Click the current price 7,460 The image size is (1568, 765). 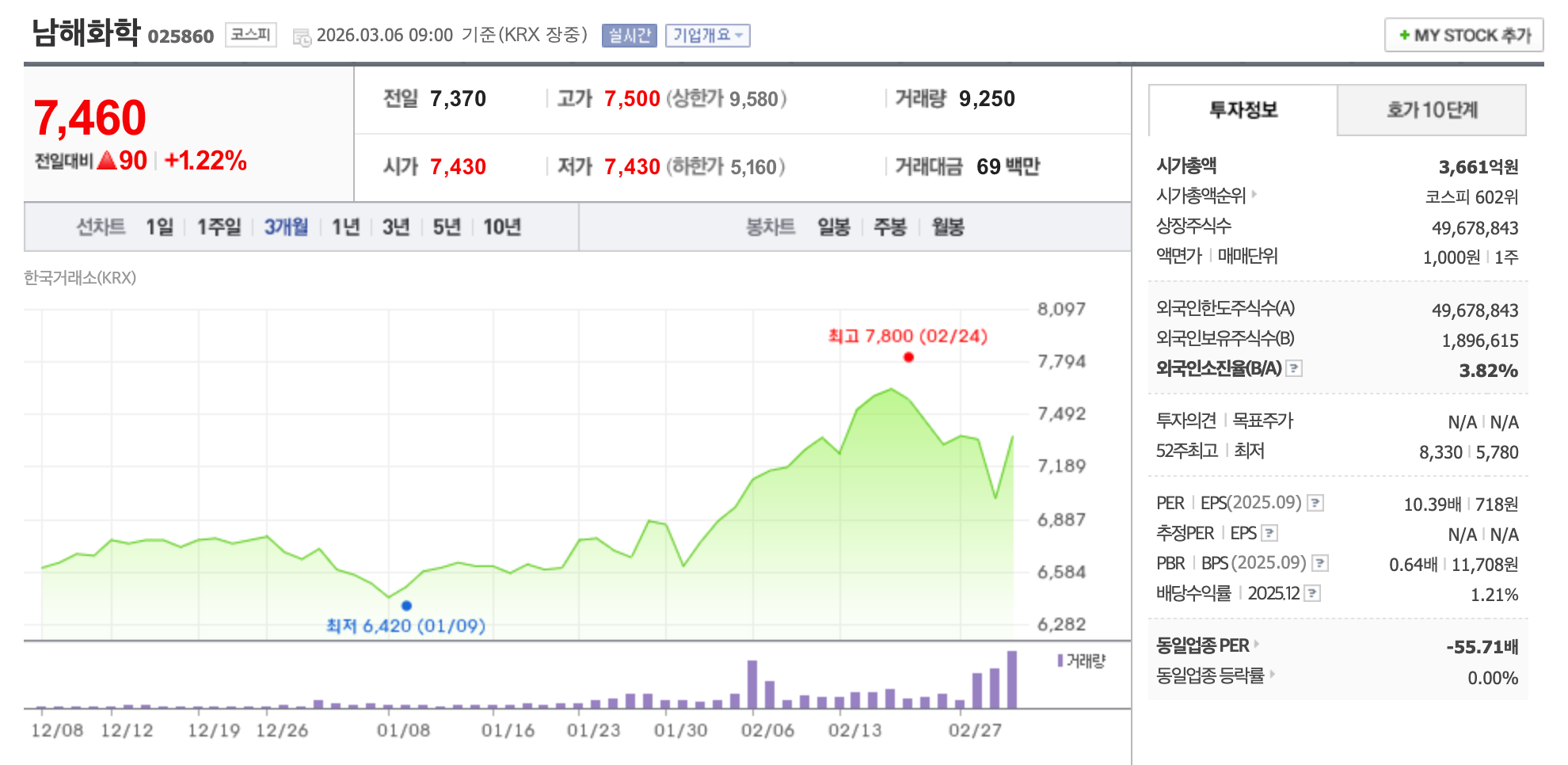pyautogui.click(x=90, y=118)
